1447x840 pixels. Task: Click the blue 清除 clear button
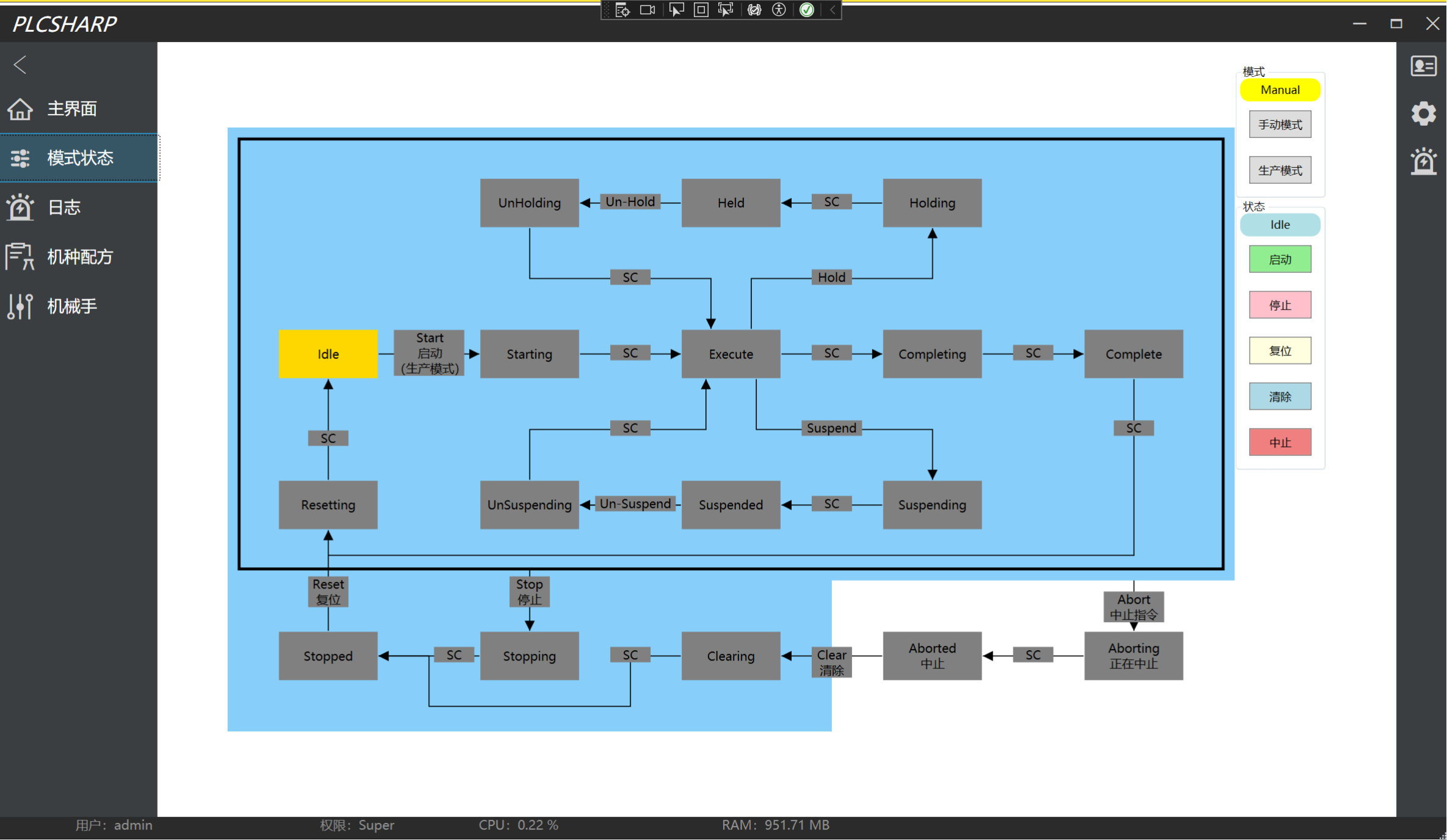(1280, 397)
